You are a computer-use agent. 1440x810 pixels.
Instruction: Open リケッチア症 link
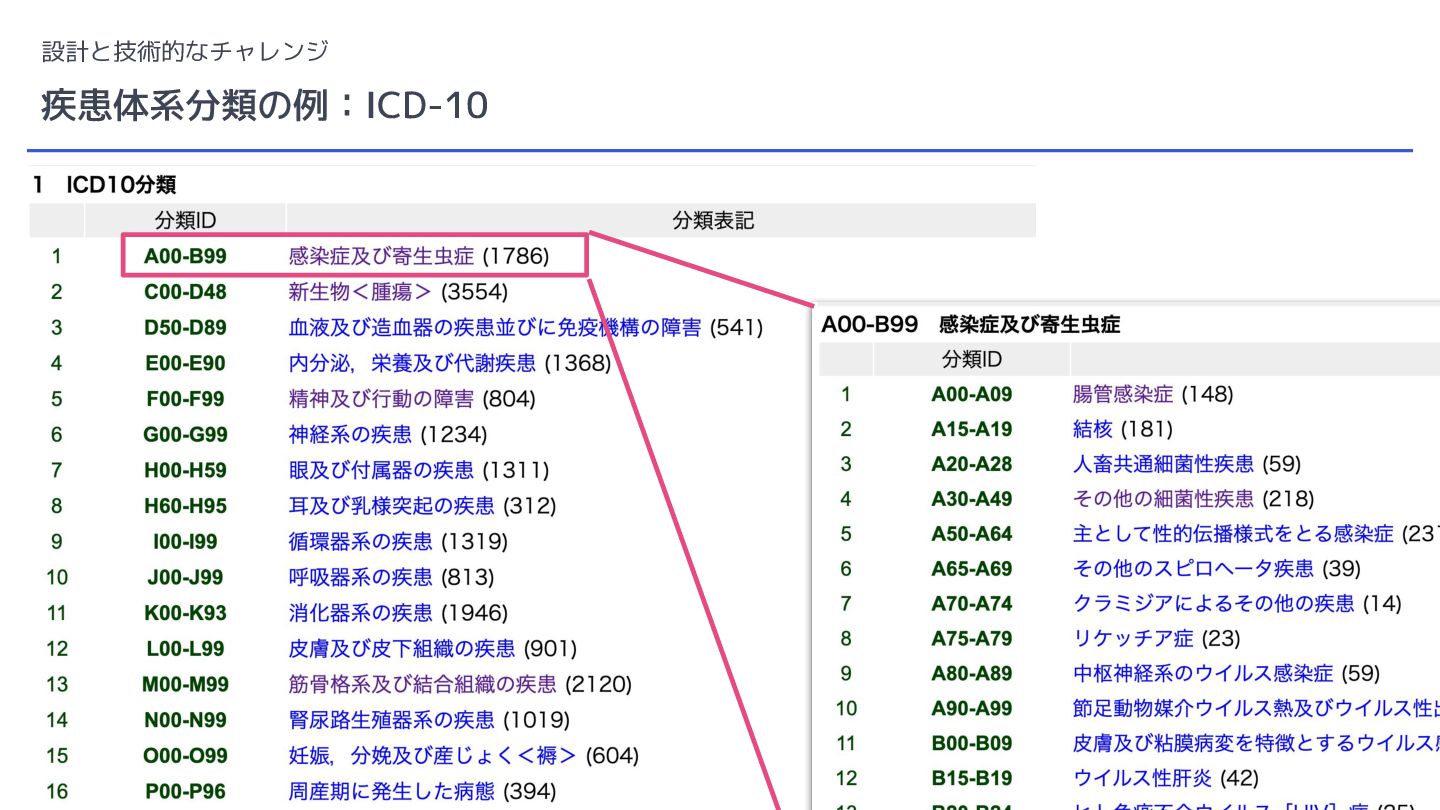(1133, 638)
